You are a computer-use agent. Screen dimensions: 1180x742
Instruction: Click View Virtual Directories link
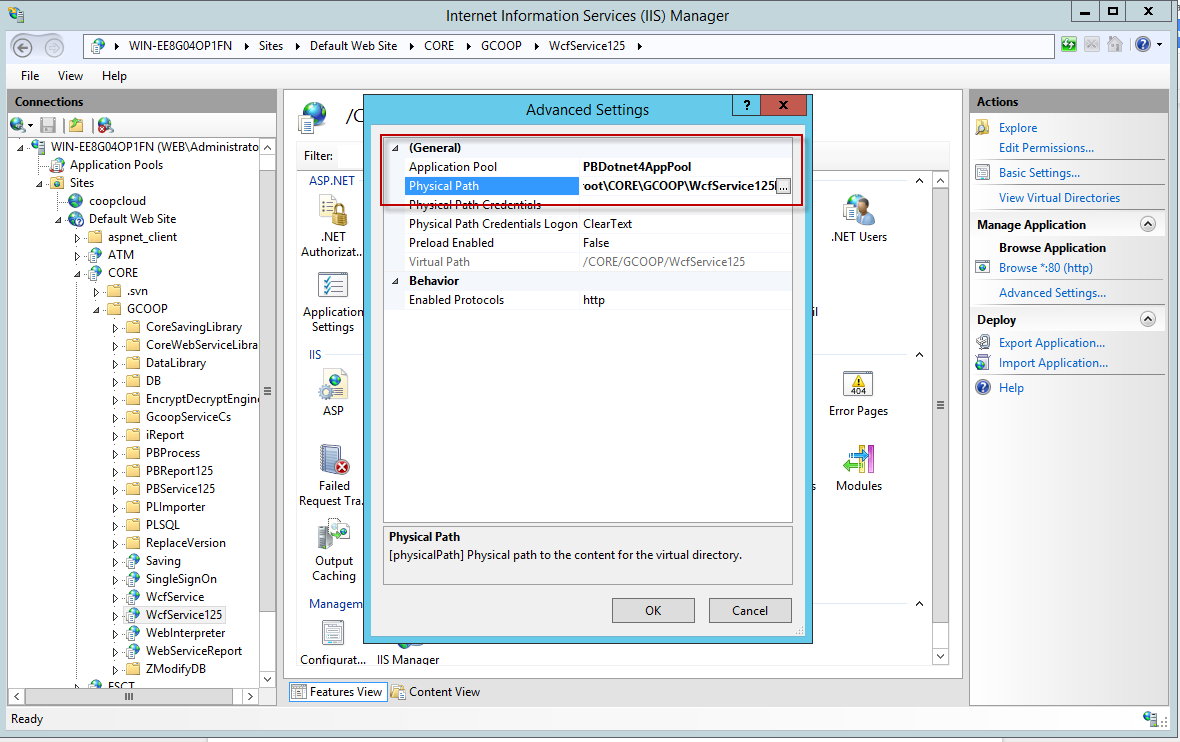(x=1059, y=197)
